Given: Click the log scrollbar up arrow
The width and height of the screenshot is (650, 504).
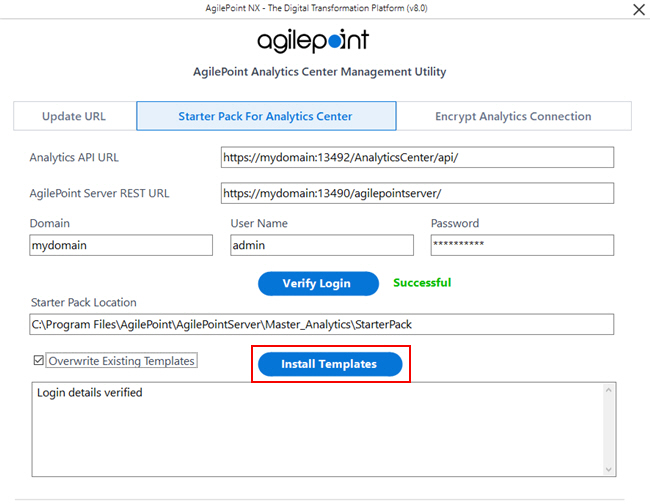Looking at the screenshot, I should click(608, 390).
